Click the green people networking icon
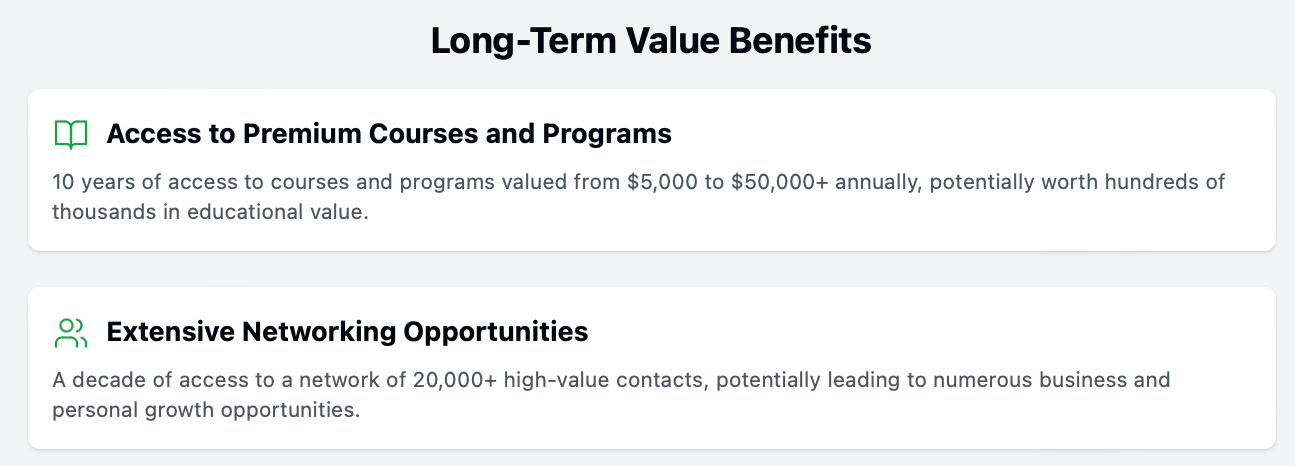This screenshot has height=466, width=1295. (71, 332)
